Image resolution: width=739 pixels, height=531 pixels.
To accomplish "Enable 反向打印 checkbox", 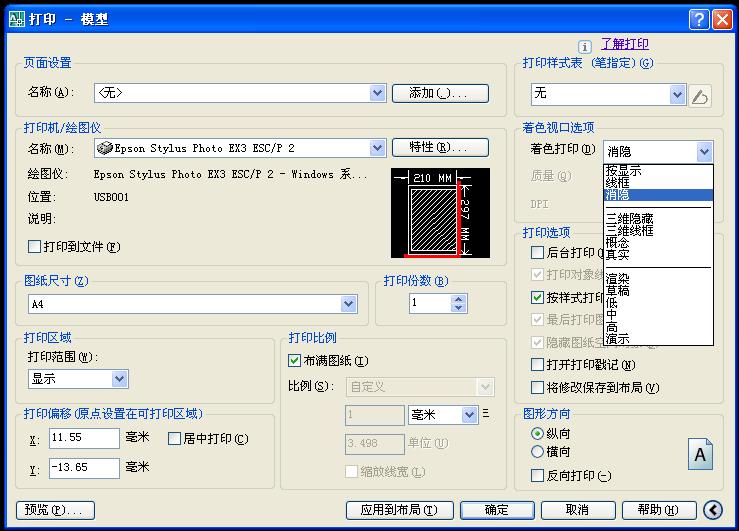I will pyautogui.click(x=537, y=475).
